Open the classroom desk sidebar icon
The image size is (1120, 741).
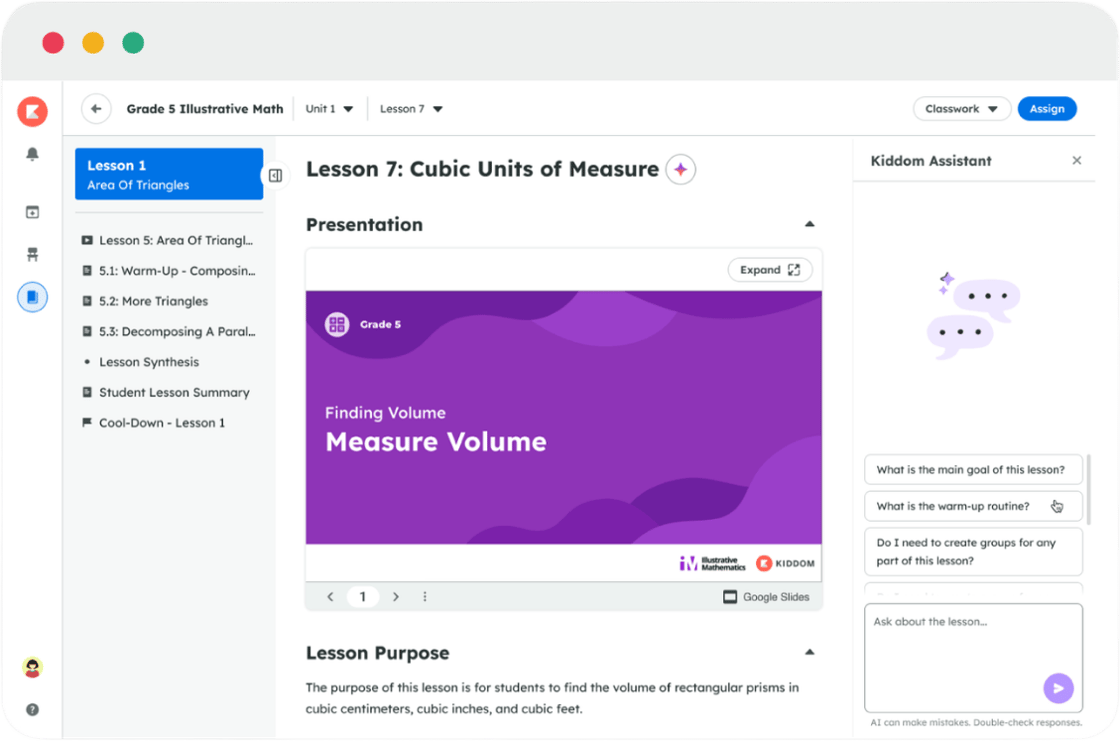point(32,254)
